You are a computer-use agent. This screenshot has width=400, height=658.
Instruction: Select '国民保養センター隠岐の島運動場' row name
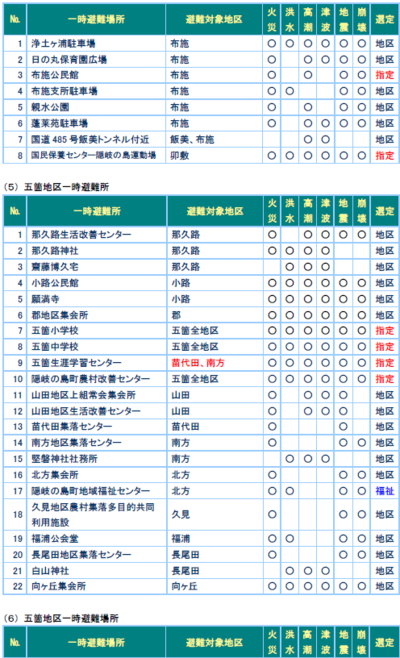pyautogui.click(x=94, y=155)
